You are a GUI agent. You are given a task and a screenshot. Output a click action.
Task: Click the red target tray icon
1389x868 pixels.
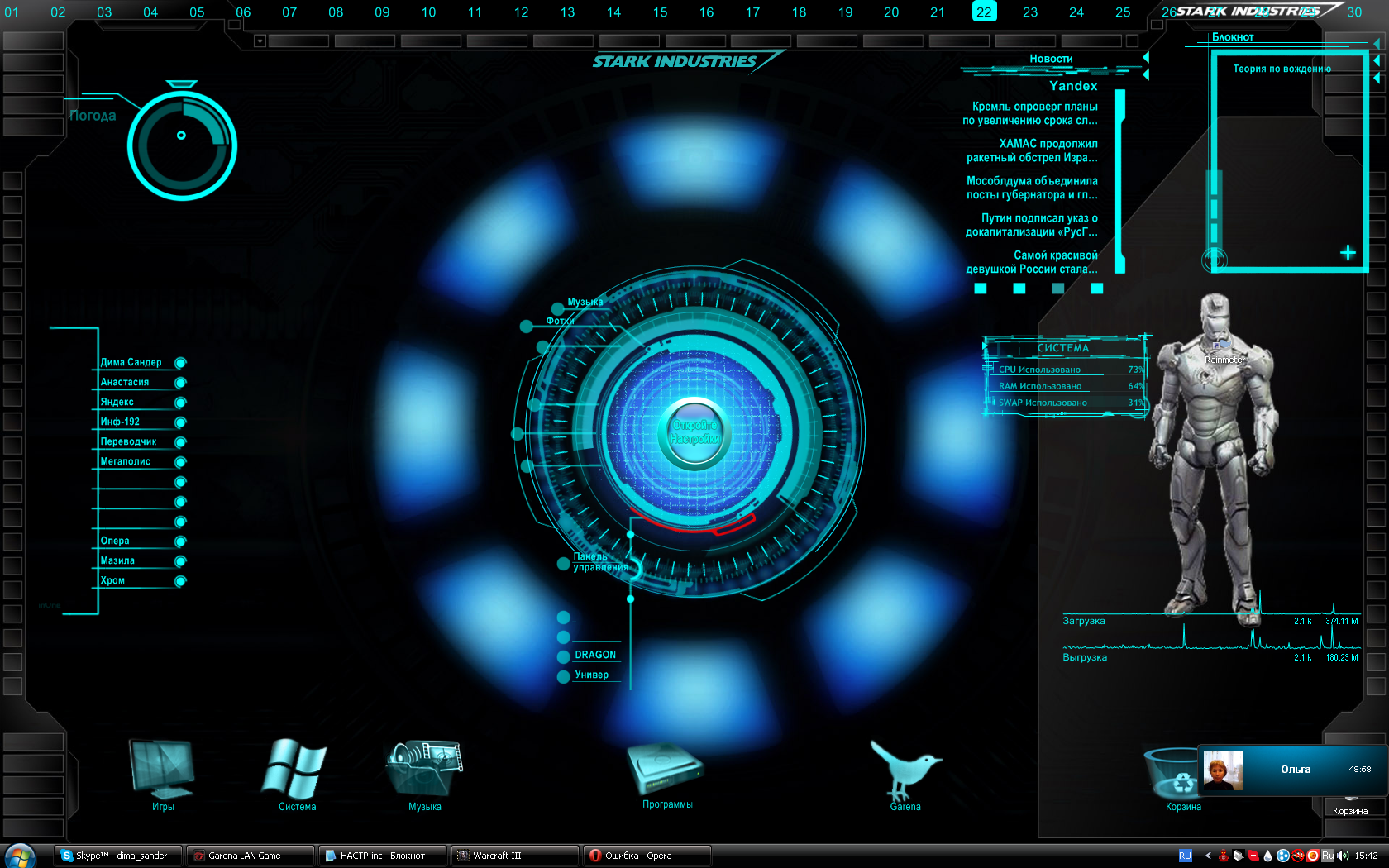click(1312, 856)
